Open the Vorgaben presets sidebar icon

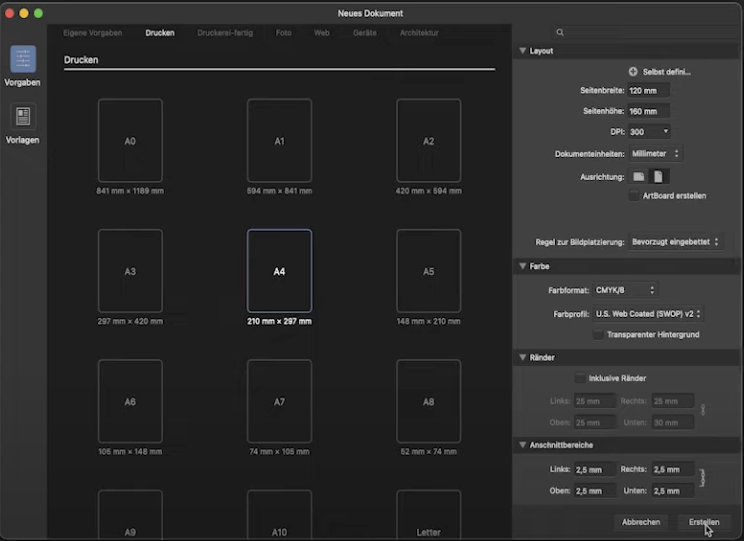[23, 59]
